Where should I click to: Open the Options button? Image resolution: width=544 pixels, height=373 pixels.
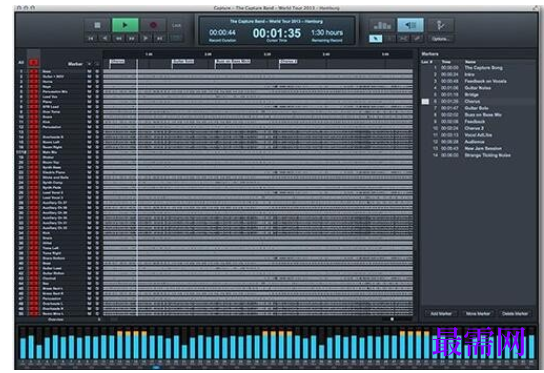[440, 39]
